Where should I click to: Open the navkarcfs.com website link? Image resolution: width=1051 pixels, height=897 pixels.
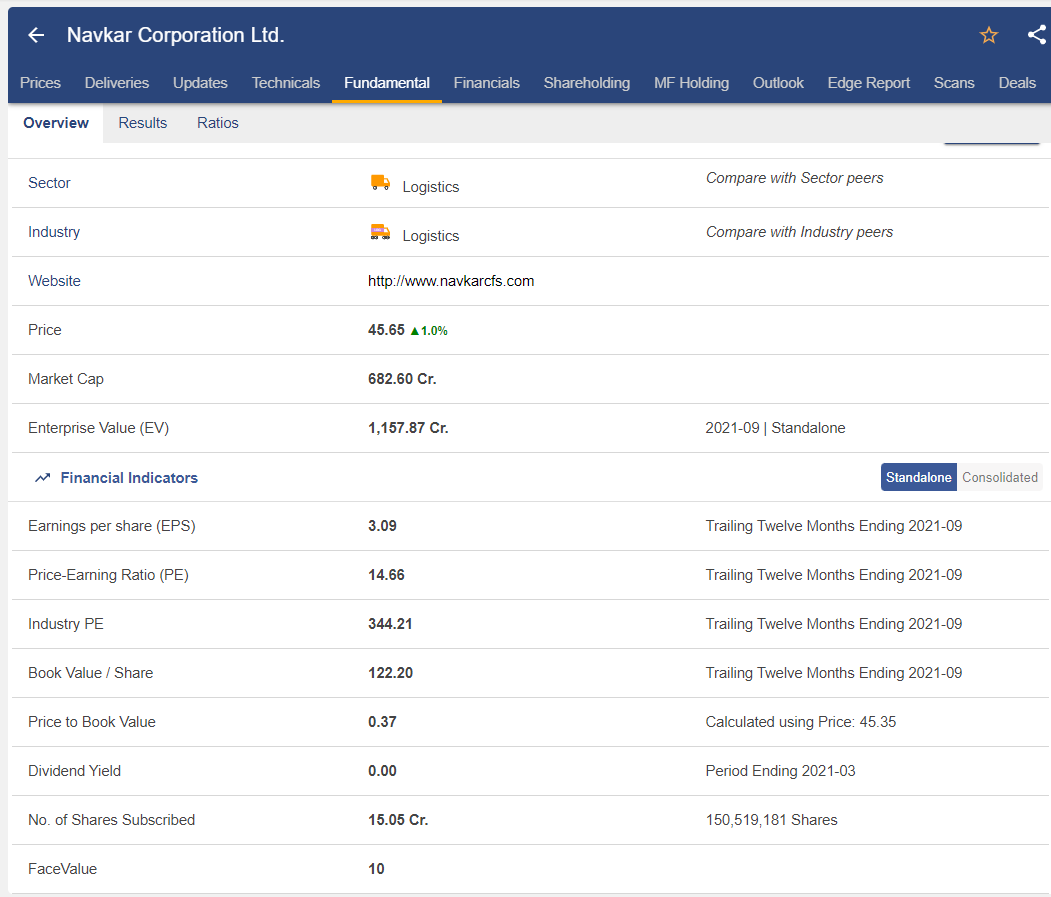pos(450,281)
